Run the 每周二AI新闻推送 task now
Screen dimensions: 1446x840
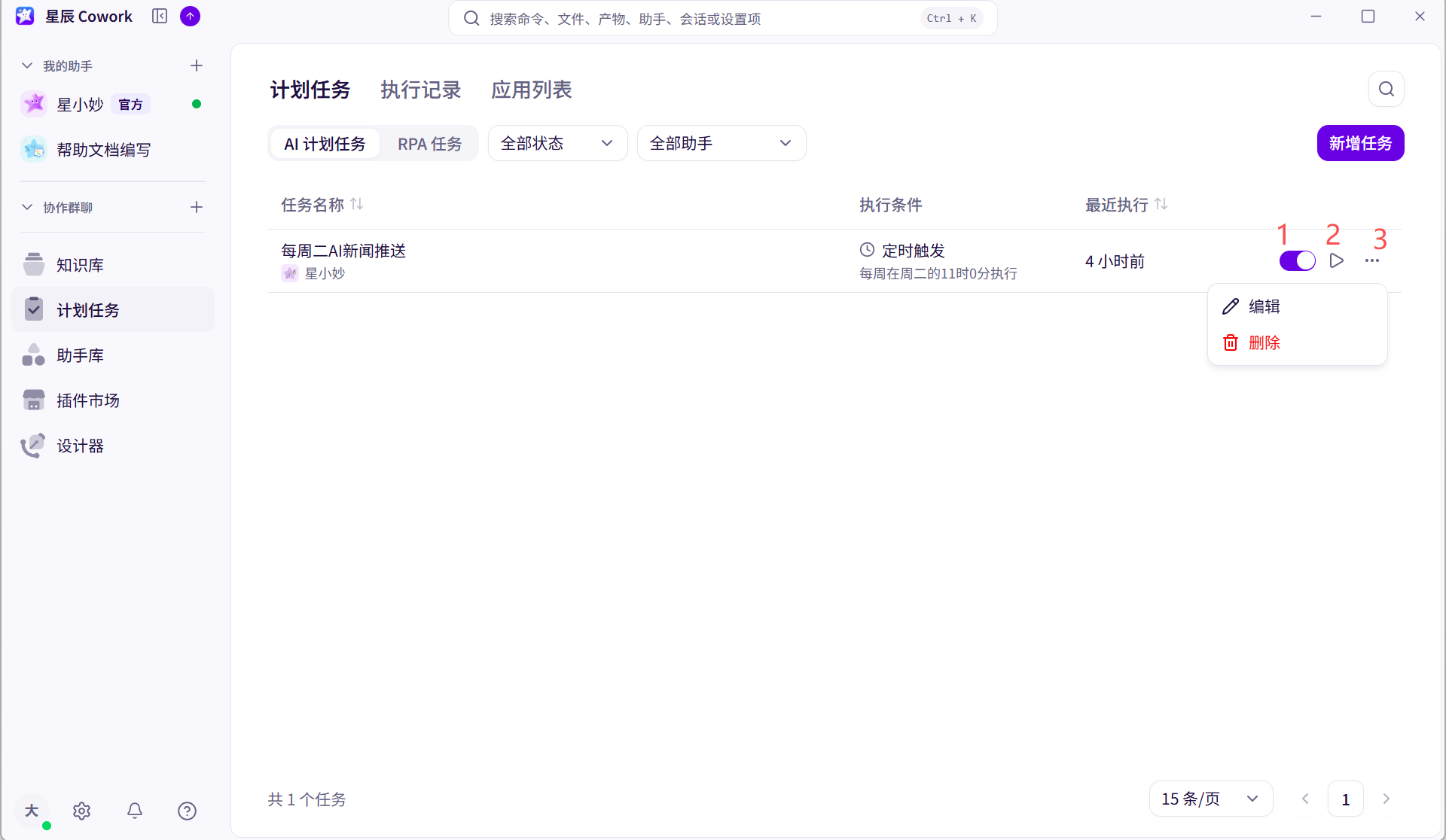(x=1337, y=261)
